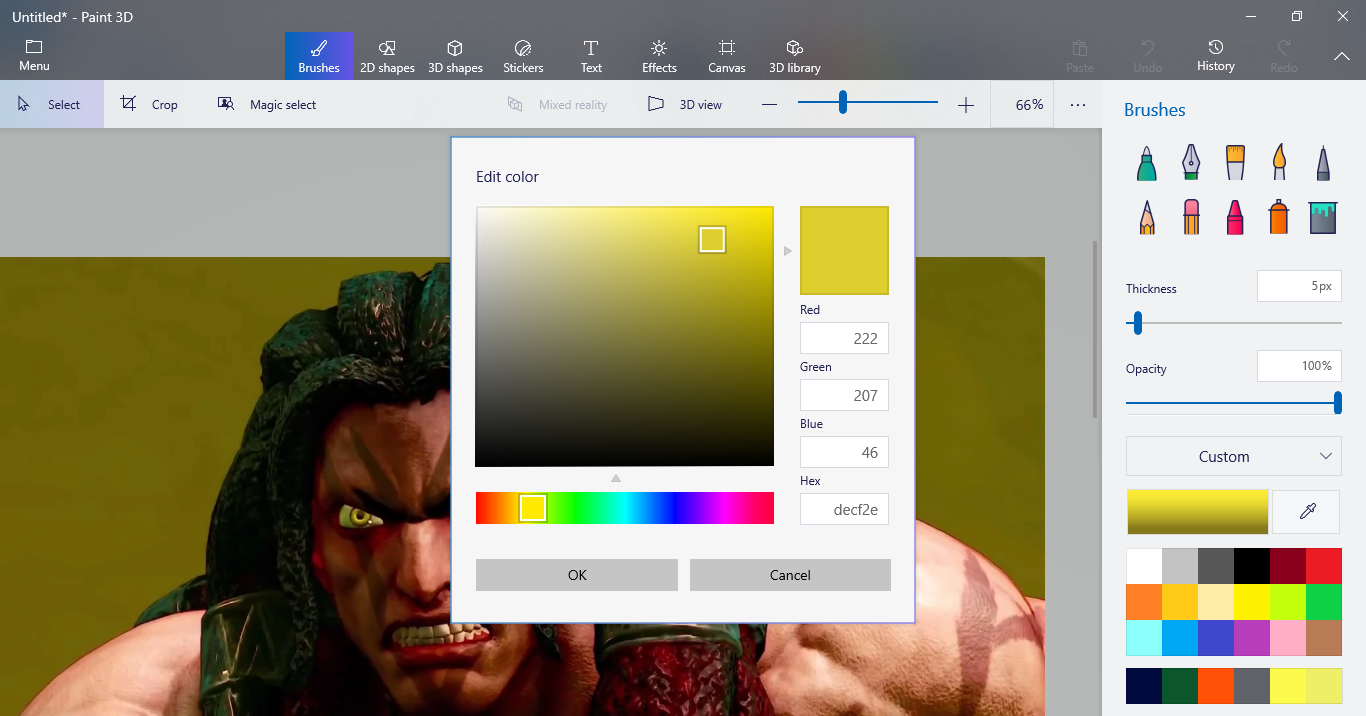
Task: Select the Eraser tool
Action: (1190, 217)
